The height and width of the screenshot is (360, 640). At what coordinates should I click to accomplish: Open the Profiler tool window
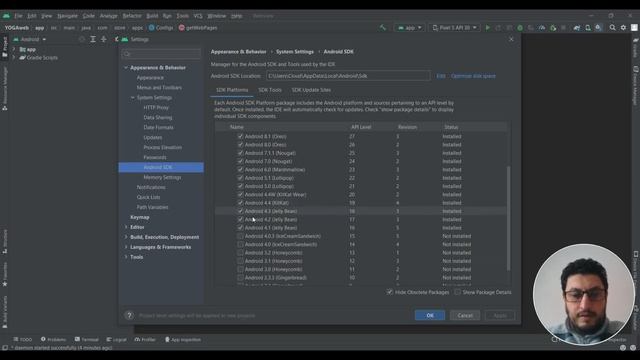click(x=145, y=340)
